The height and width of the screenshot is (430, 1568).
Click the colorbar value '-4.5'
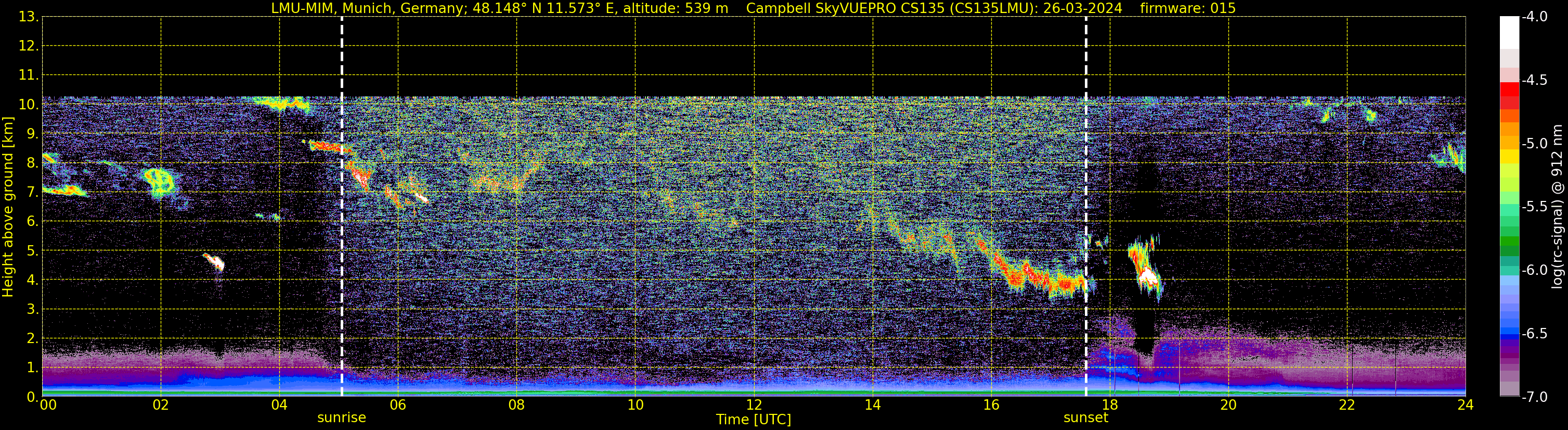click(1535, 80)
